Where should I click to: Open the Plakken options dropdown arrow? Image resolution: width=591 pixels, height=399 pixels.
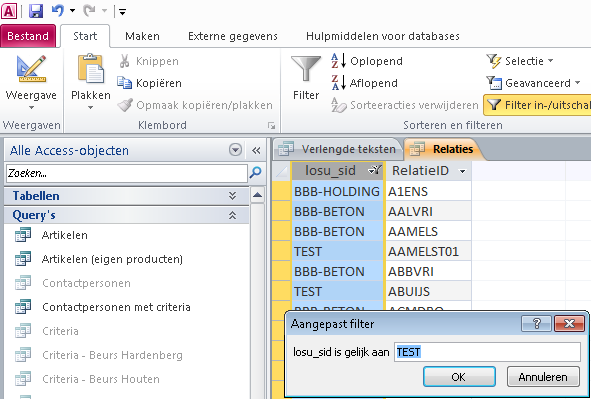coord(90,108)
